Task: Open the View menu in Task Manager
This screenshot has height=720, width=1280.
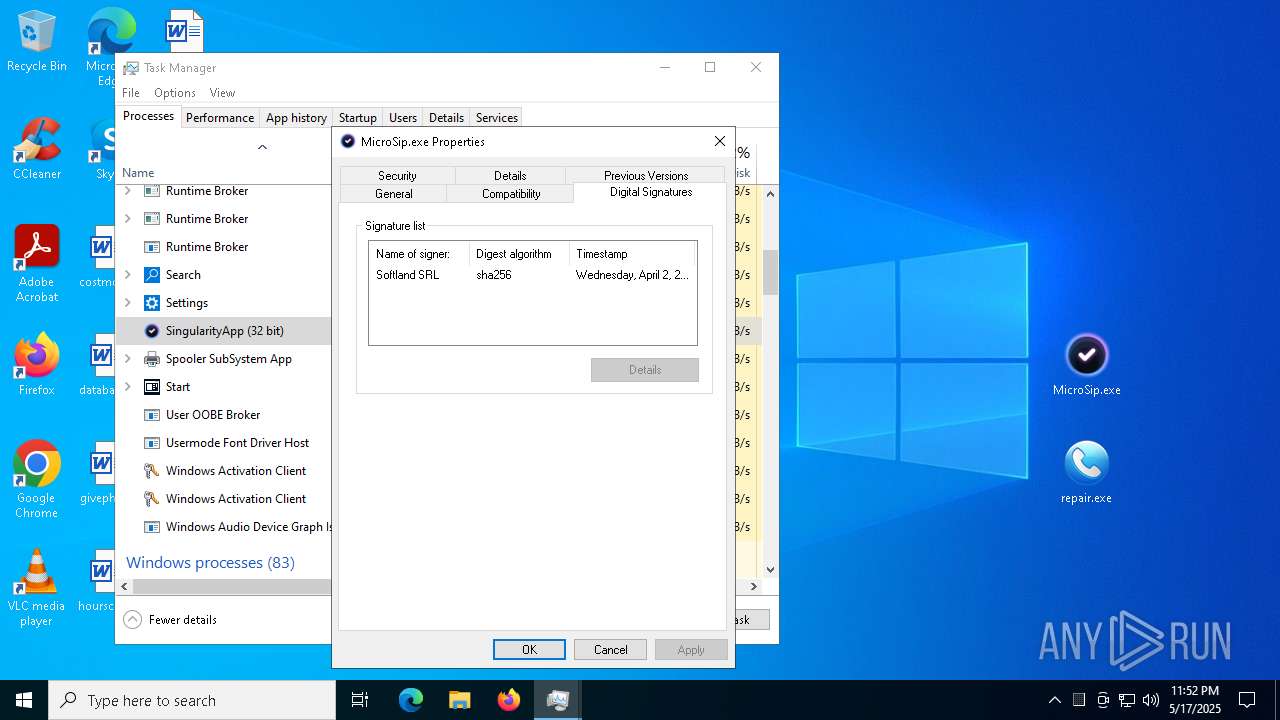Action: point(222,93)
